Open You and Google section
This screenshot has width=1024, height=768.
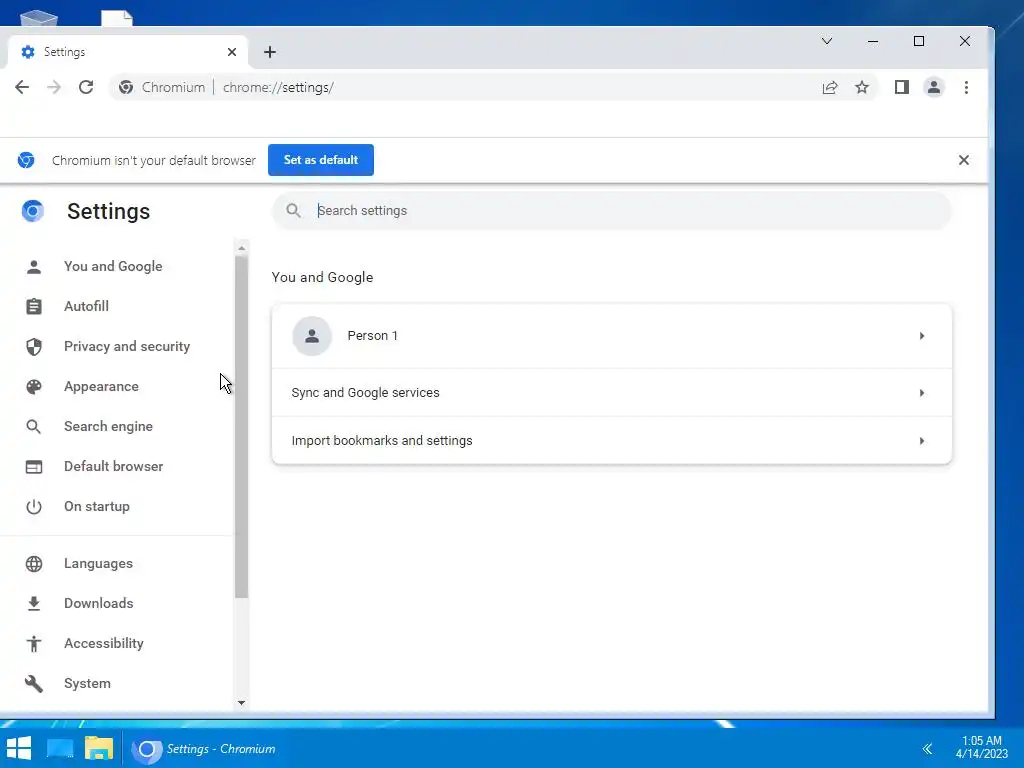[113, 266]
